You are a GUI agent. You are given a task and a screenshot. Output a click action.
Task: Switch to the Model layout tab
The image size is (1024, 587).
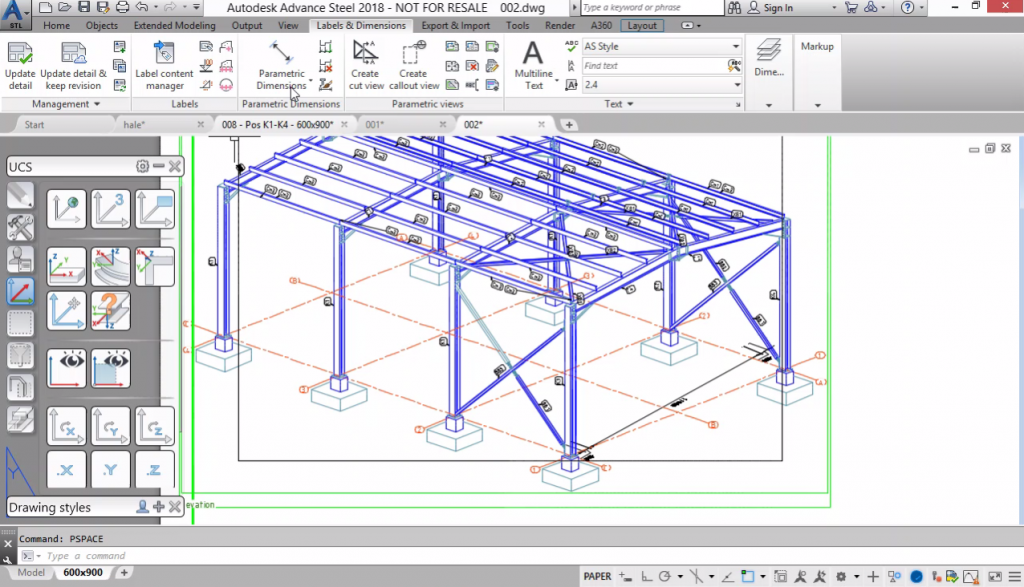coord(31,573)
